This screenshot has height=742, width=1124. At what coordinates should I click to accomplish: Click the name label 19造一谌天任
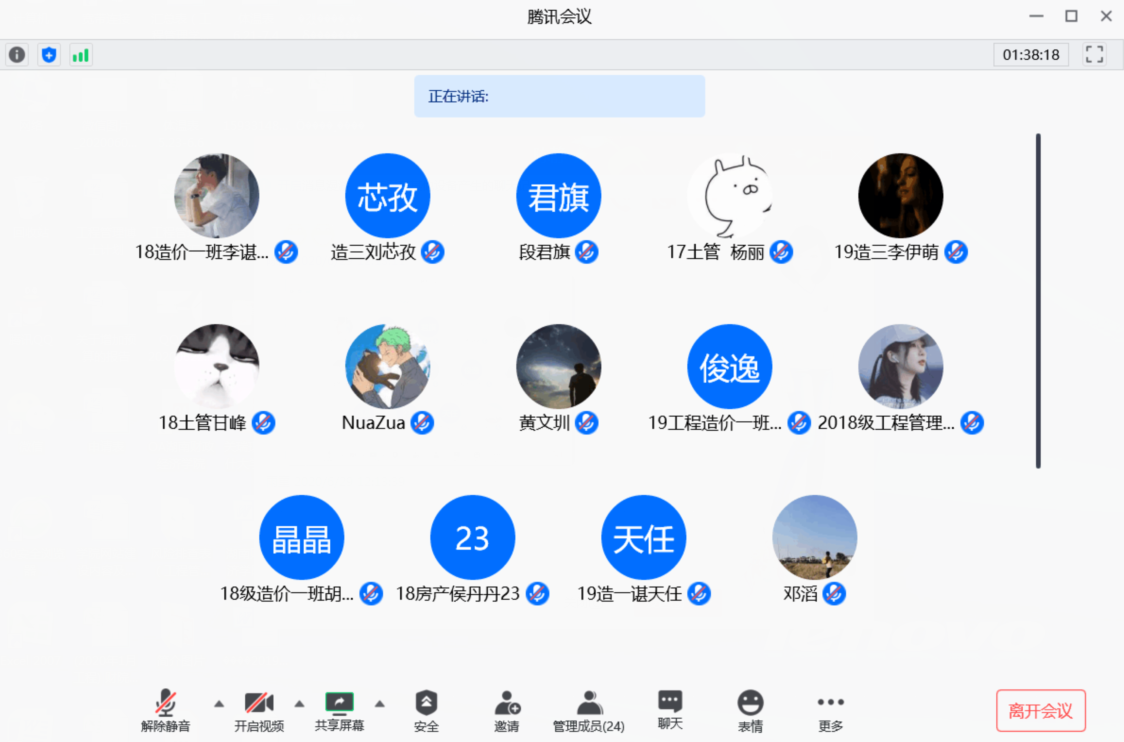pyautogui.click(x=629, y=594)
